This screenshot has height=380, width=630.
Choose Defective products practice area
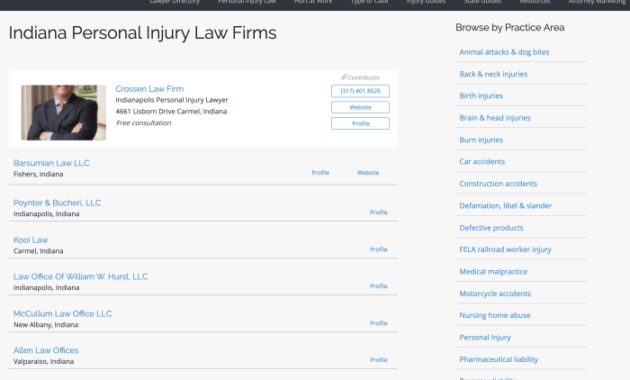coord(491,228)
